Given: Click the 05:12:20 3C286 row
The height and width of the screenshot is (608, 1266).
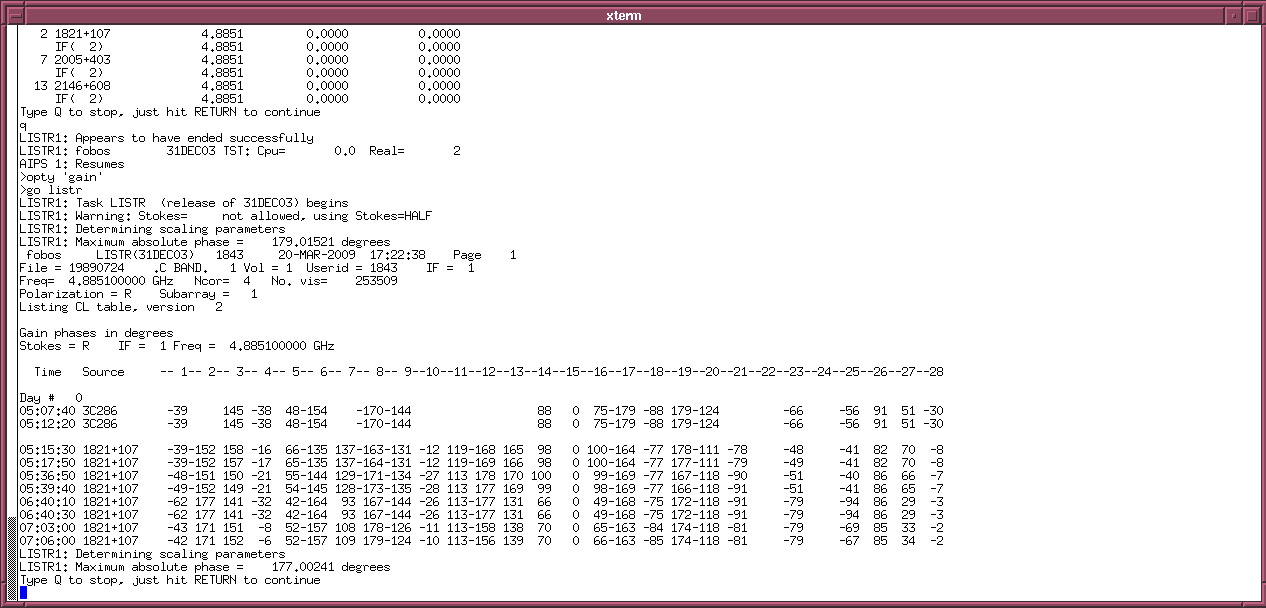Looking at the screenshot, I should coord(481,424).
